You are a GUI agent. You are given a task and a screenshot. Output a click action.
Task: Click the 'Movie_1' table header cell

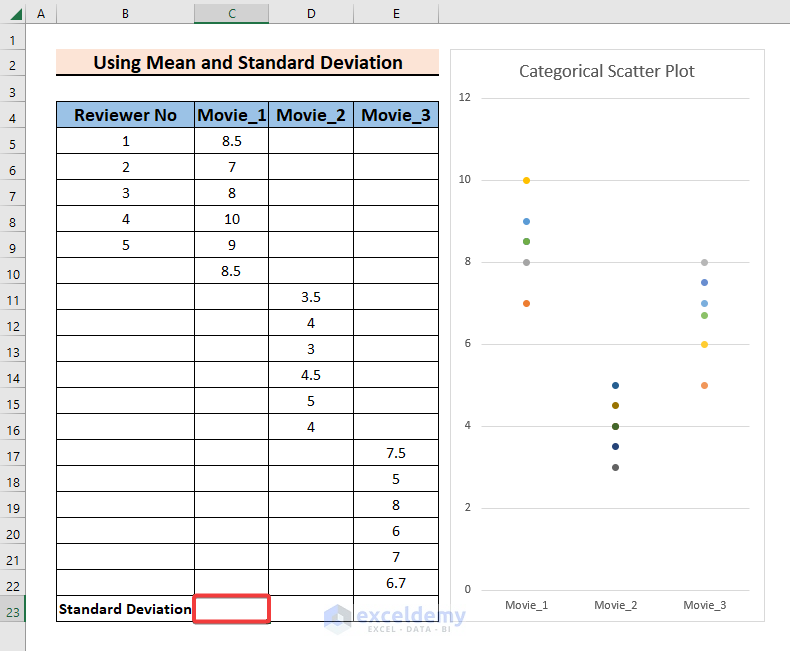pyautogui.click(x=232, y=115)
